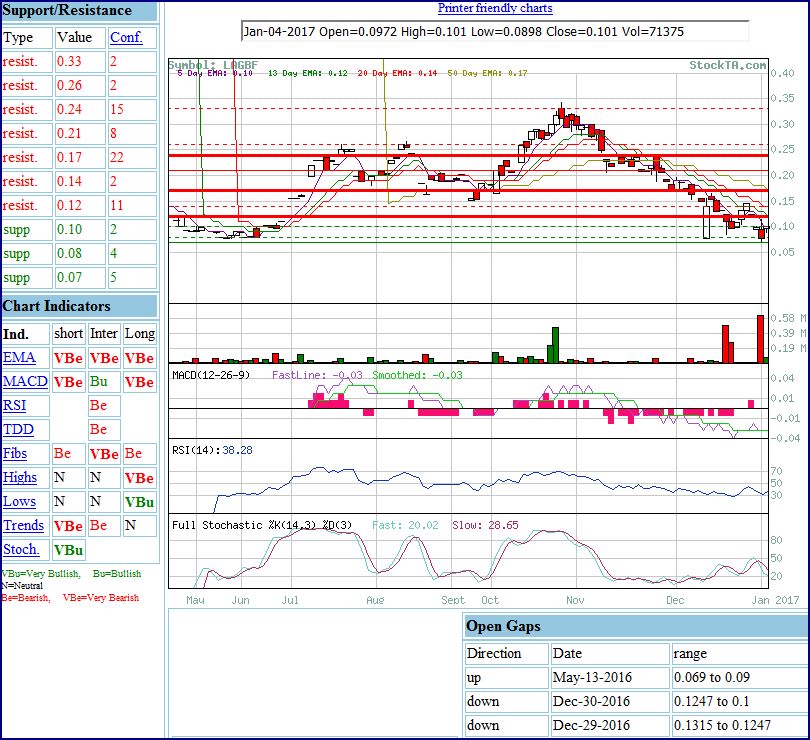Click the Fibs indicator link
Screen dimensions: 810x740
[17, 453]
